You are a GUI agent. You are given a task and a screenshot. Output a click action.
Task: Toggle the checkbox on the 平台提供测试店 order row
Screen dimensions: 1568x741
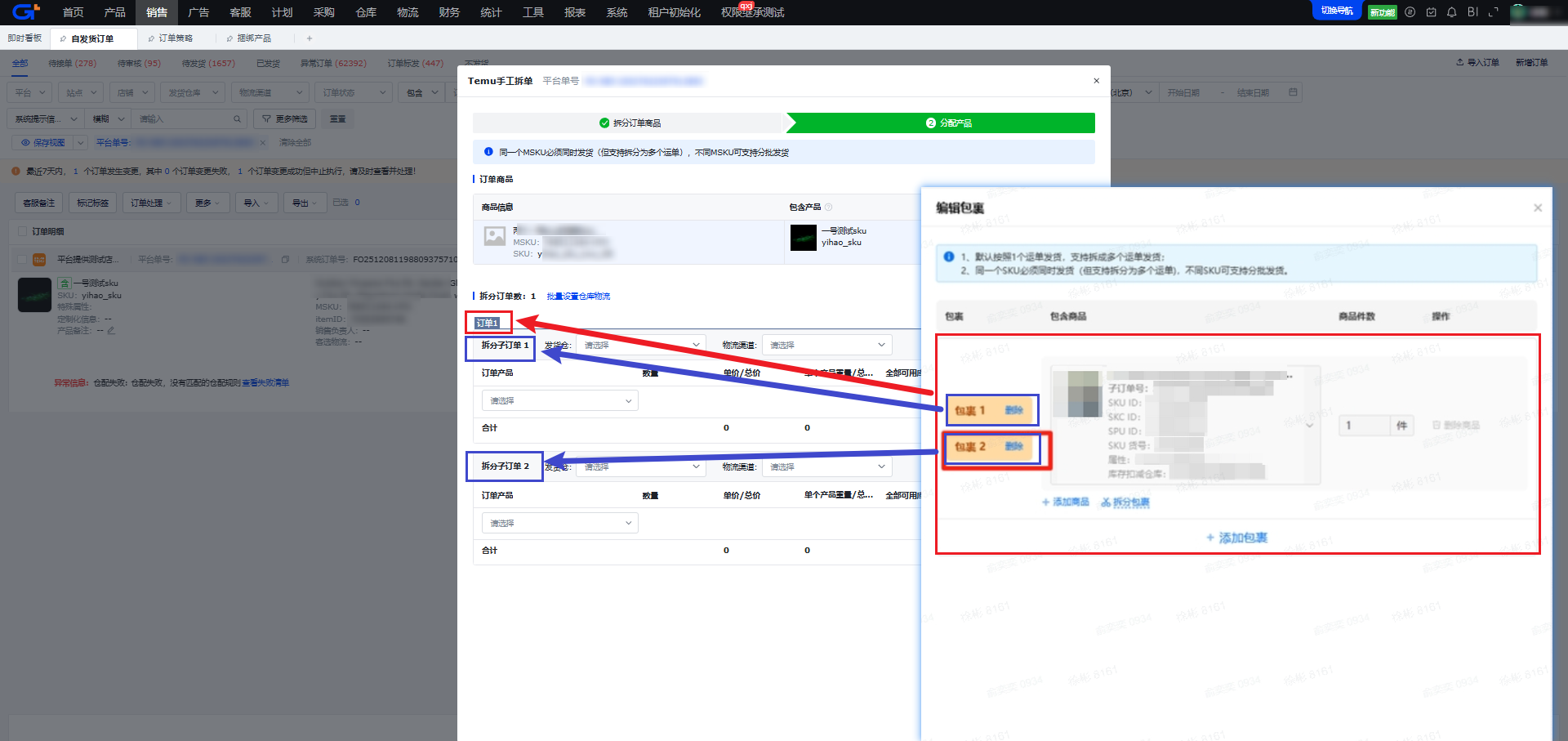[x=22, y=260]
